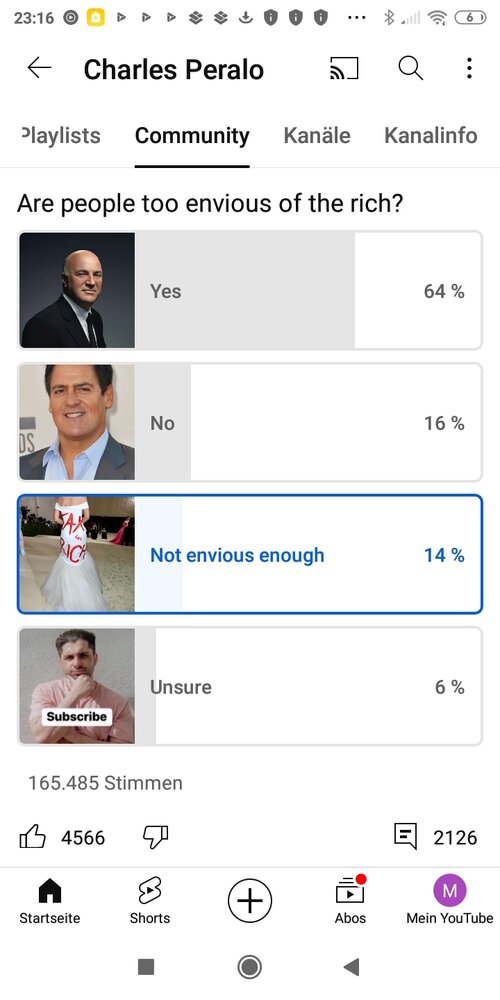Open search with the magnifier icon

[410, 68]
